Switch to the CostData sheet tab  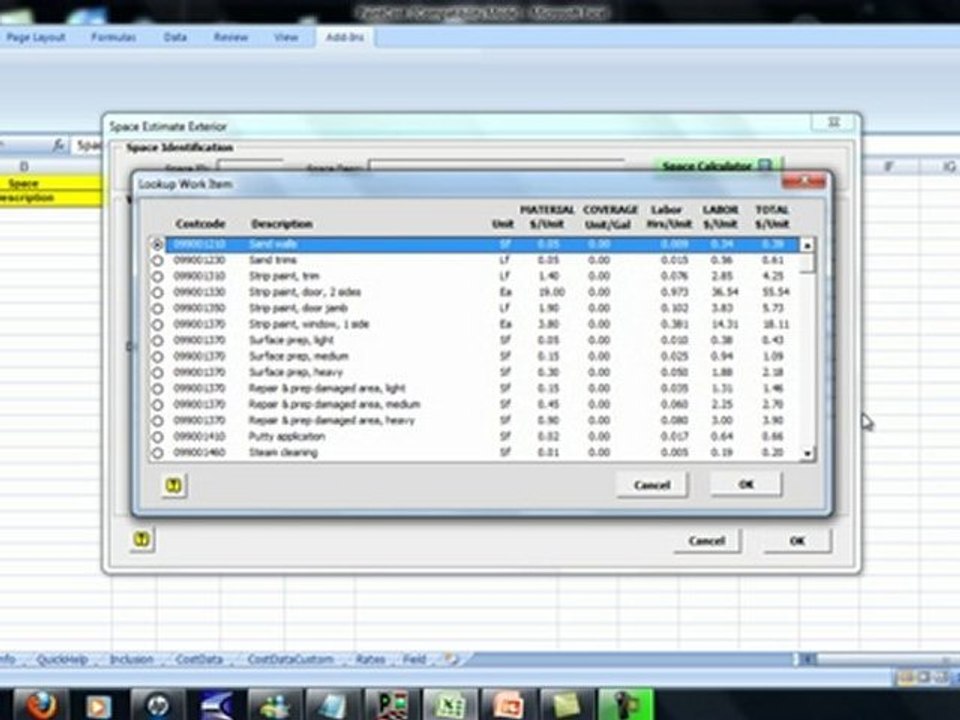pyautogui.click(x=199, y=659)
